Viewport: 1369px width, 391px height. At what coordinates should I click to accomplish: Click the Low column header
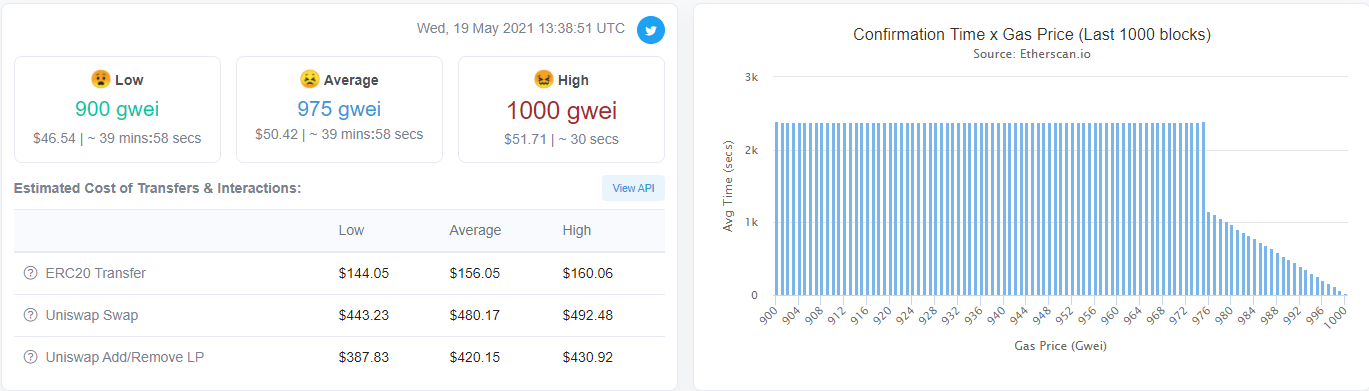(x=351, y=230)
